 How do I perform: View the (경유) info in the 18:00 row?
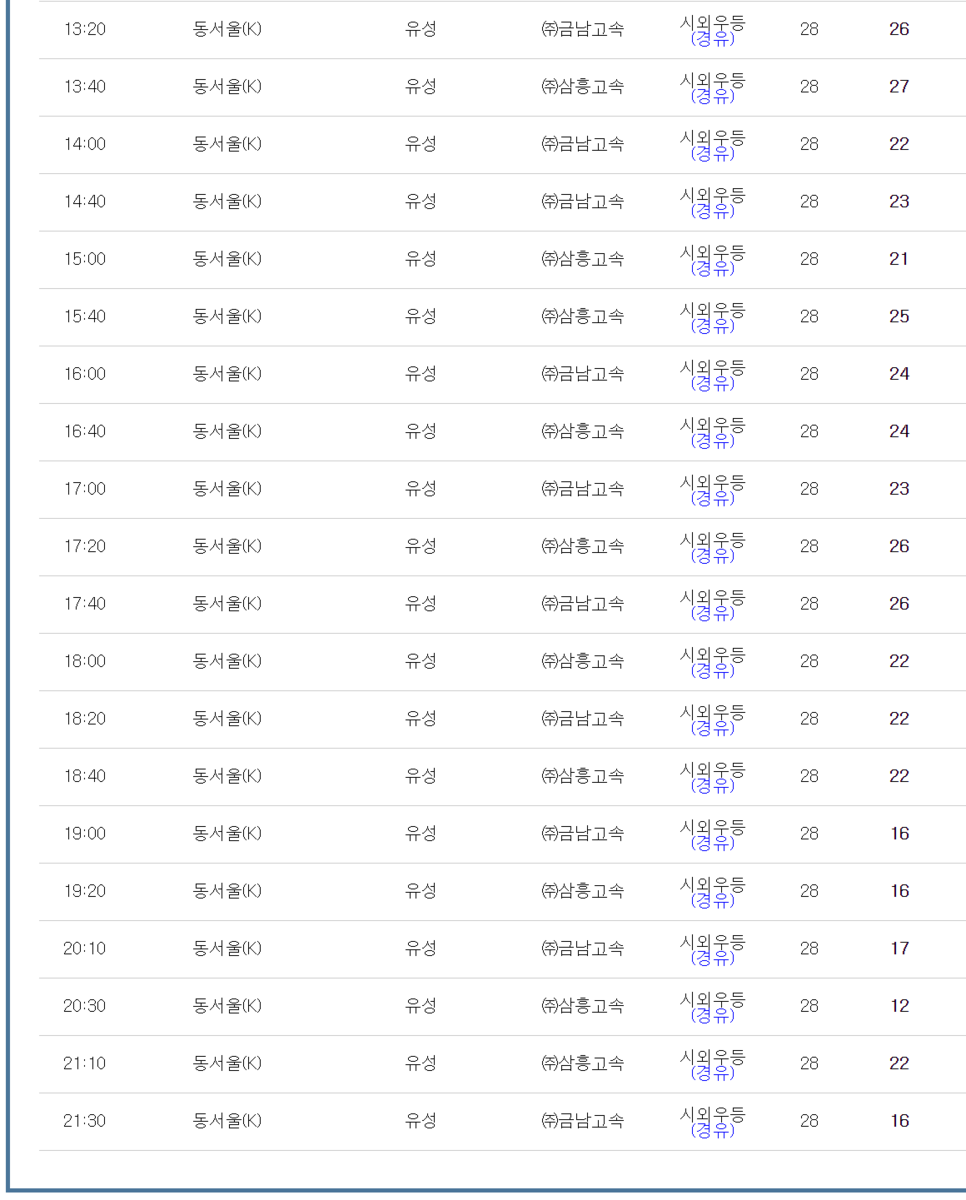coord(712,672)
